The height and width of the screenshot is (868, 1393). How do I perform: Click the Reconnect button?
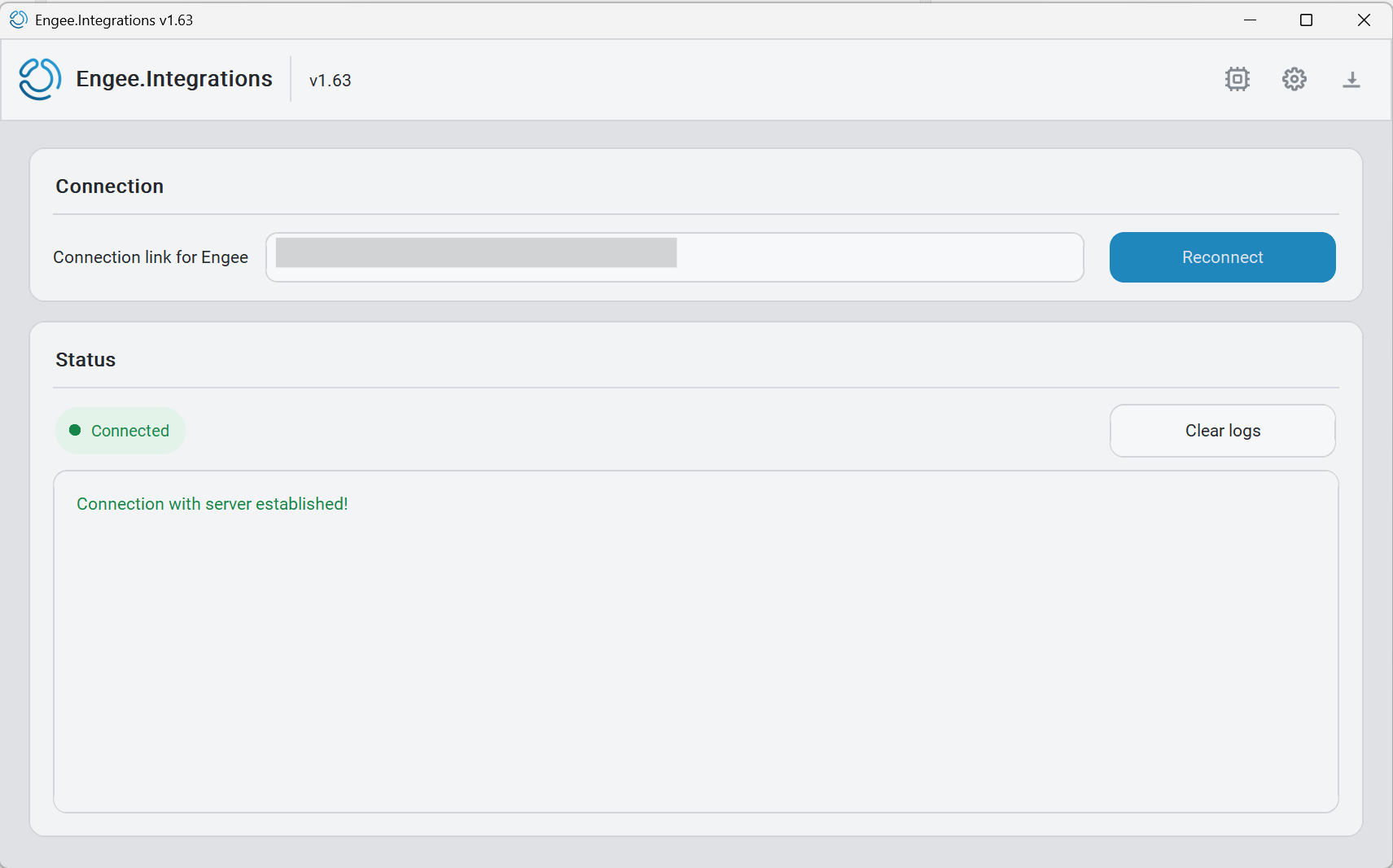1222,257
